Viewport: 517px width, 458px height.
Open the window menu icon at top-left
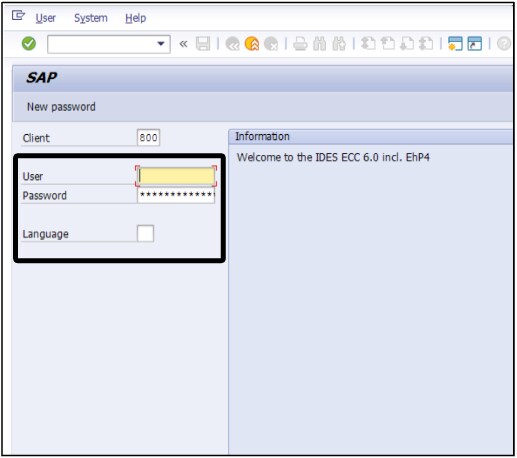click(18, 15)
